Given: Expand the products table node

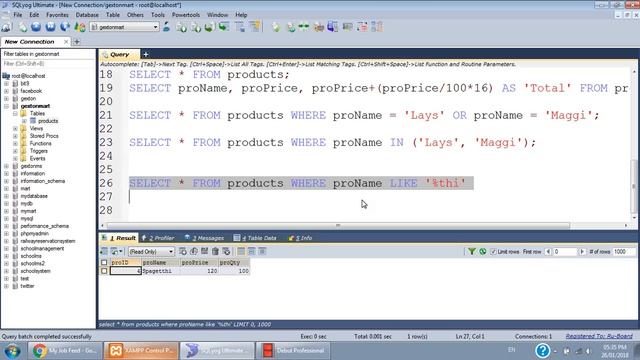Looking at the screenshot, I should point(24,121).
